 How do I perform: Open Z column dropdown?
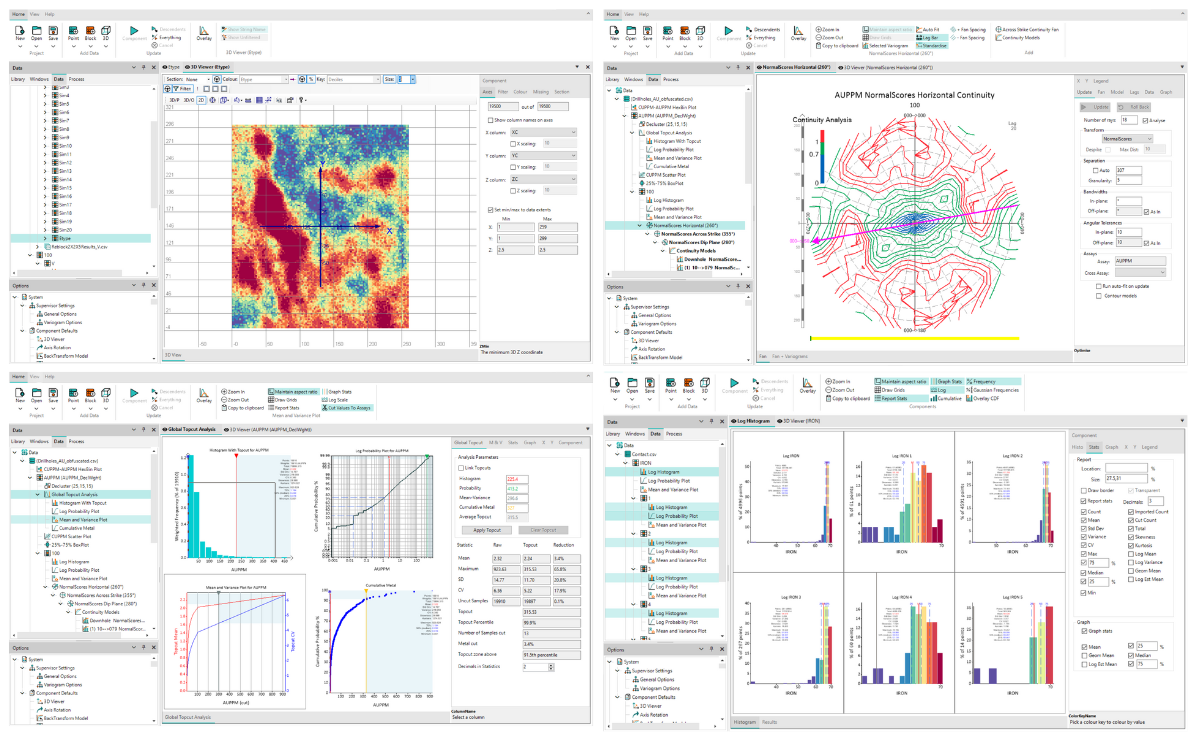[x=543, y=180]
